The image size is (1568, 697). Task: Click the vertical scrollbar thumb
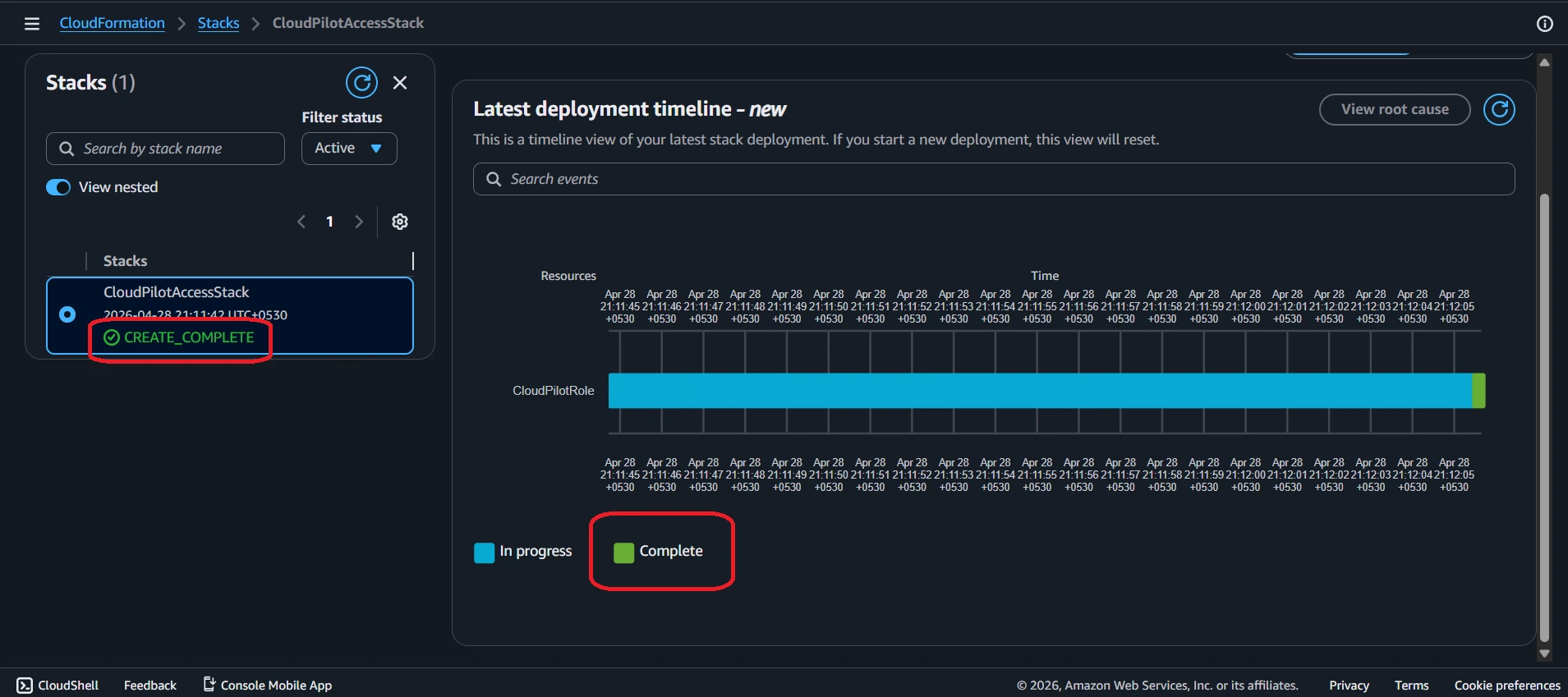(x=1544, y=417)
